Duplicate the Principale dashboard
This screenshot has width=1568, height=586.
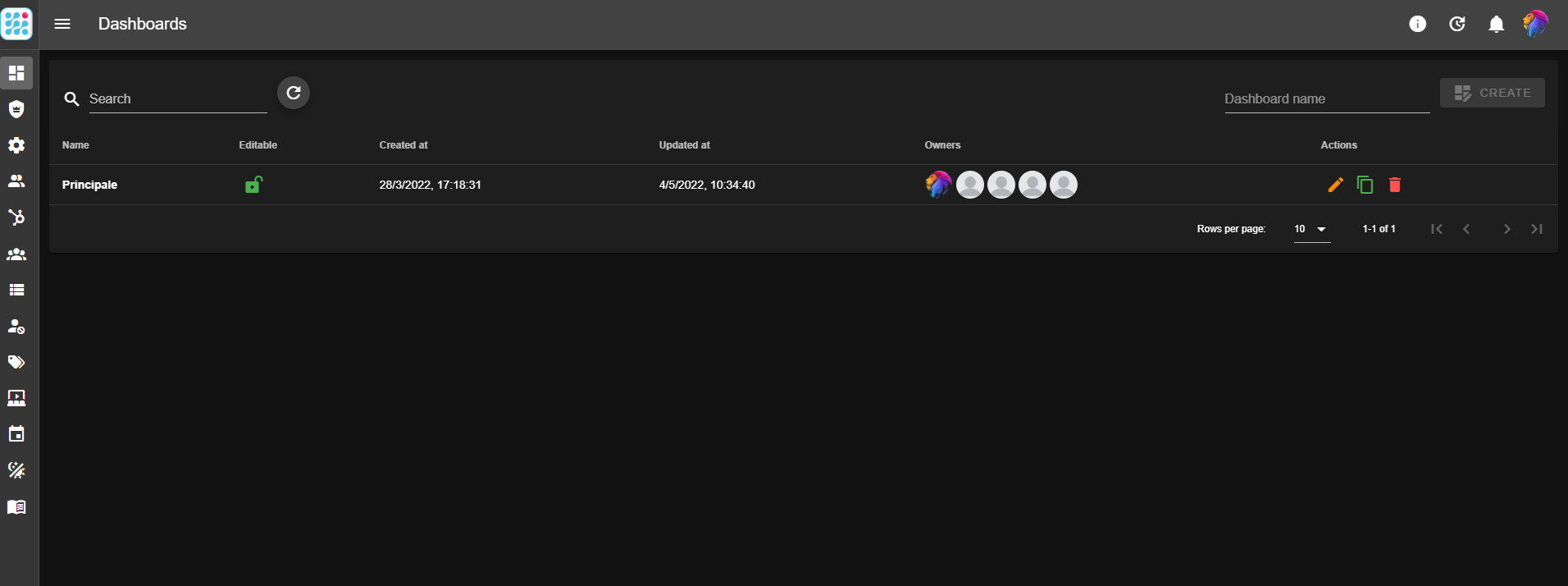(x=1365, y=185)
